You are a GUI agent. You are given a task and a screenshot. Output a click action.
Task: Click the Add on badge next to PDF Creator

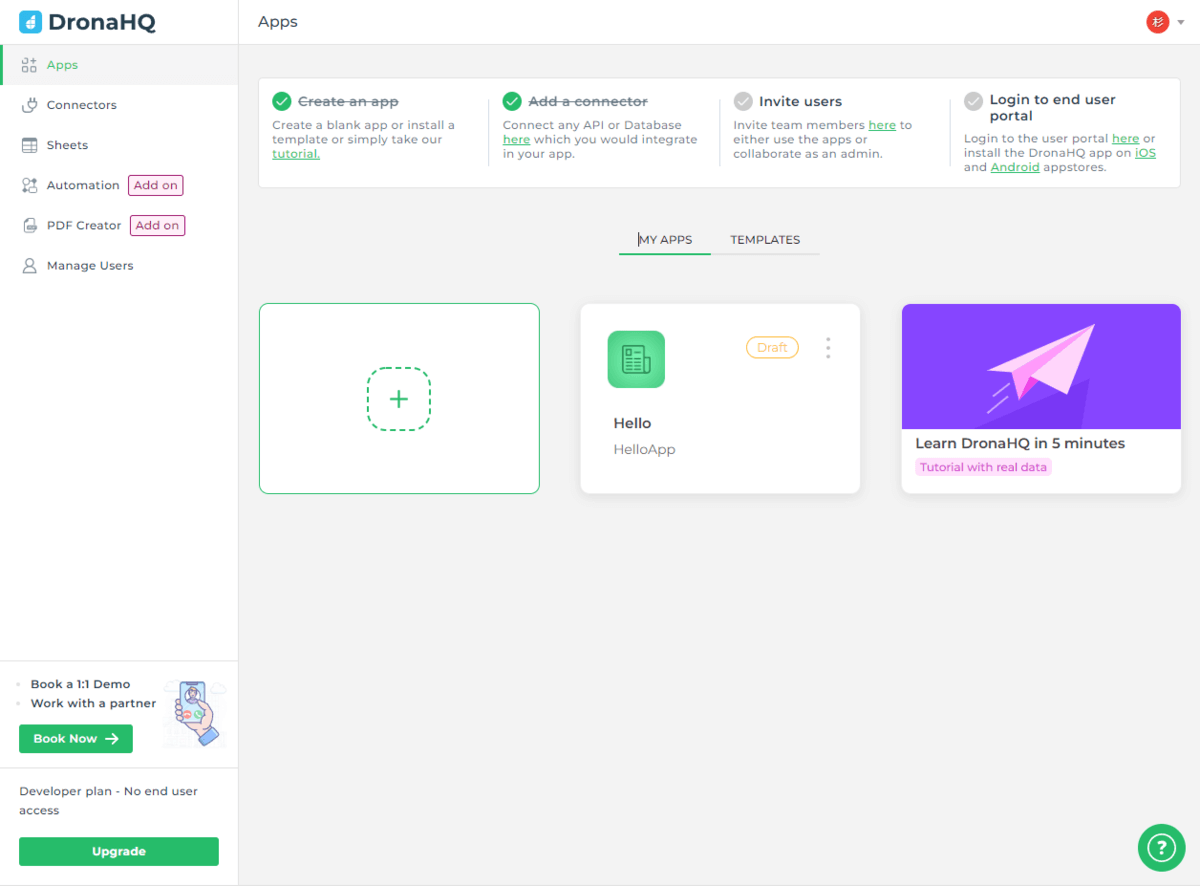[x=157, y=225]
